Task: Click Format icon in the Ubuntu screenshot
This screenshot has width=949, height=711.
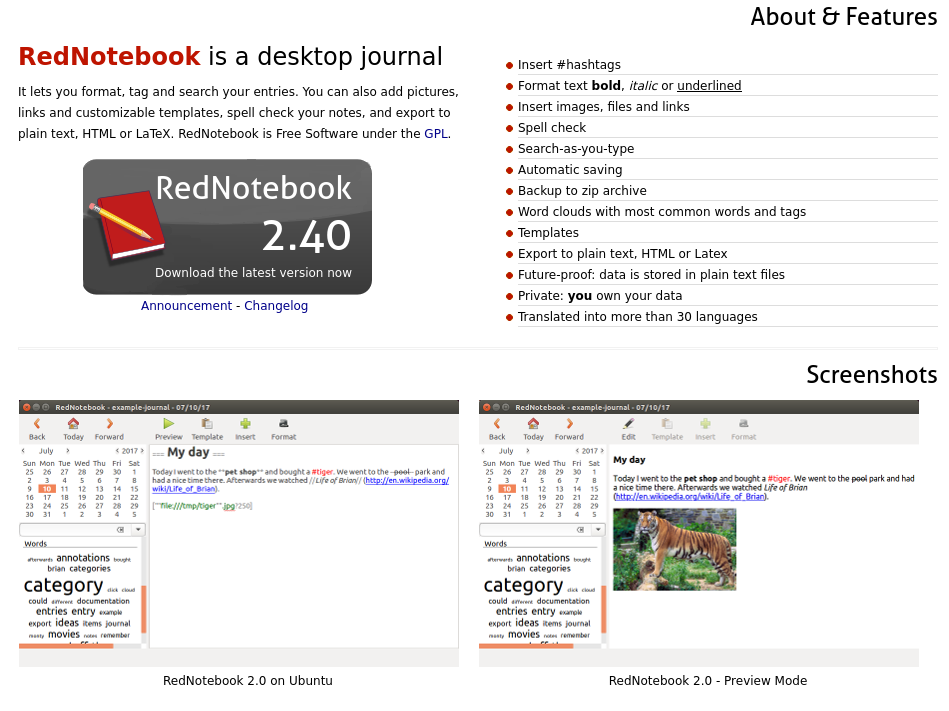Action: point(283,424)
